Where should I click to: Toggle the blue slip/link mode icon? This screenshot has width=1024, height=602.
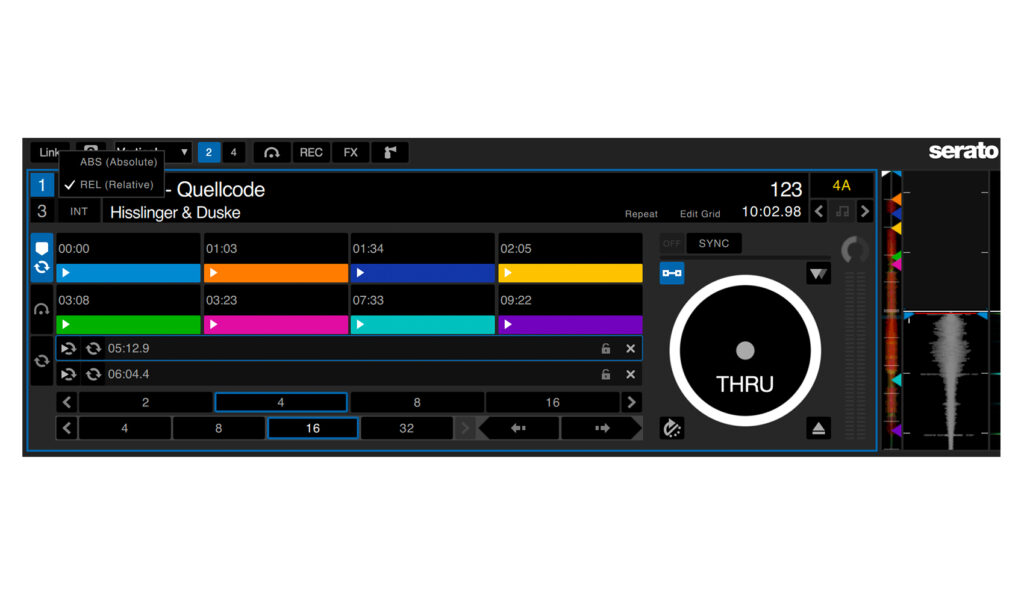click(672, 273)
